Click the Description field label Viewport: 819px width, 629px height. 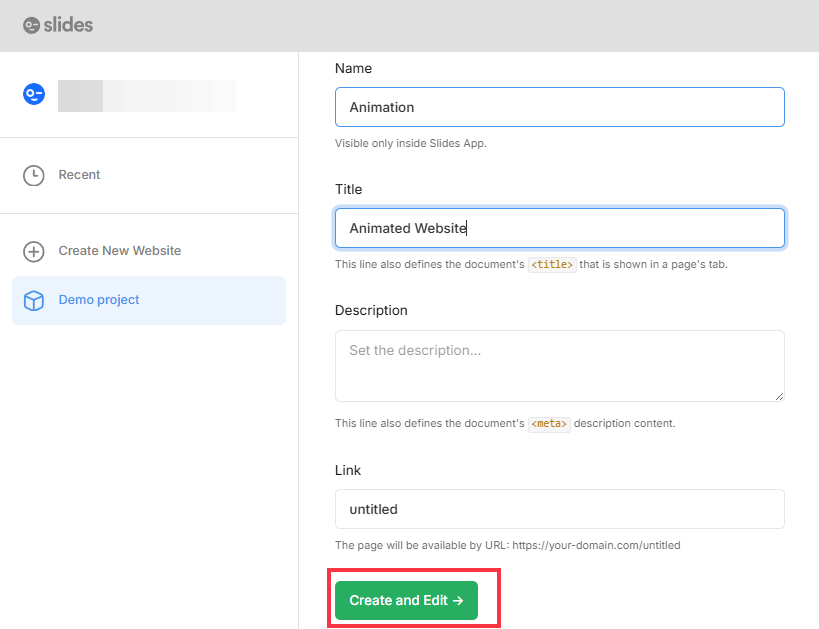[x=371, y=310]
